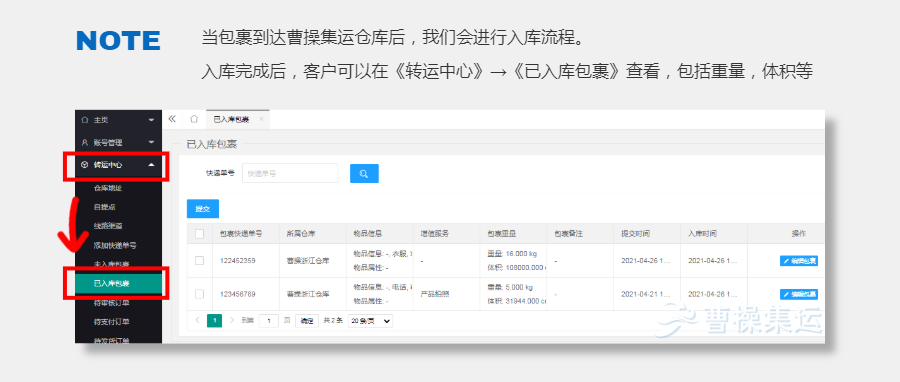Viewport: 900px width, 382px height.
Task: Click the 16.000 kg weight value
Action: [521, 254]
